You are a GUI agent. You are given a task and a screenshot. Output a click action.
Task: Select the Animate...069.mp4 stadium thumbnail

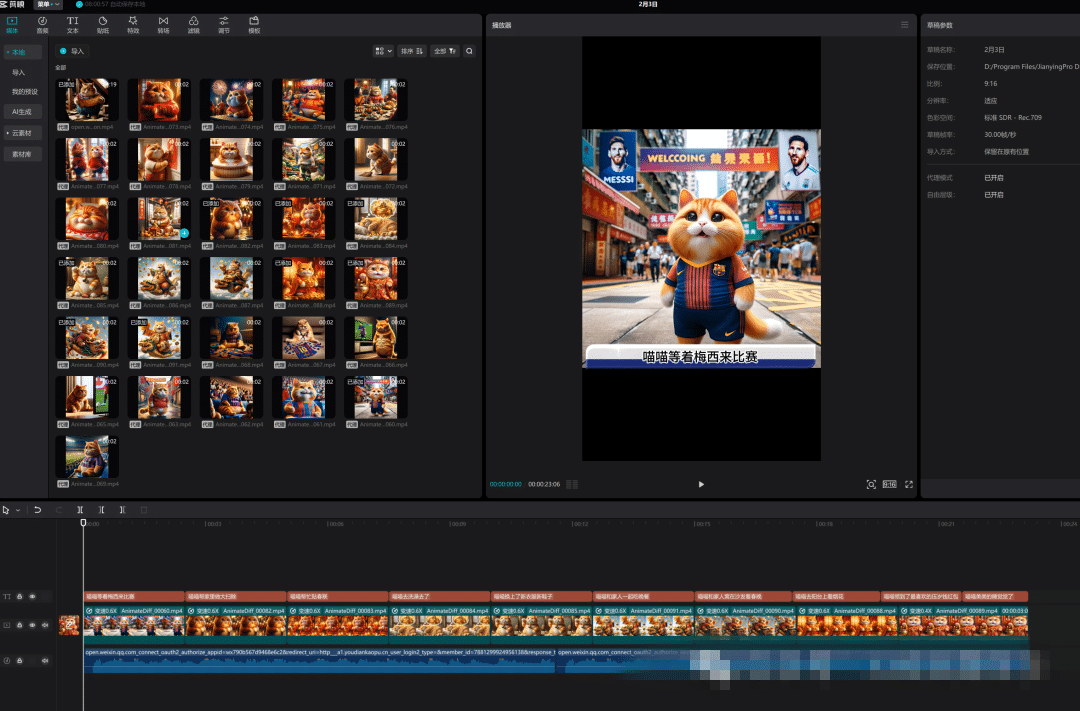(x=87, y=457)
